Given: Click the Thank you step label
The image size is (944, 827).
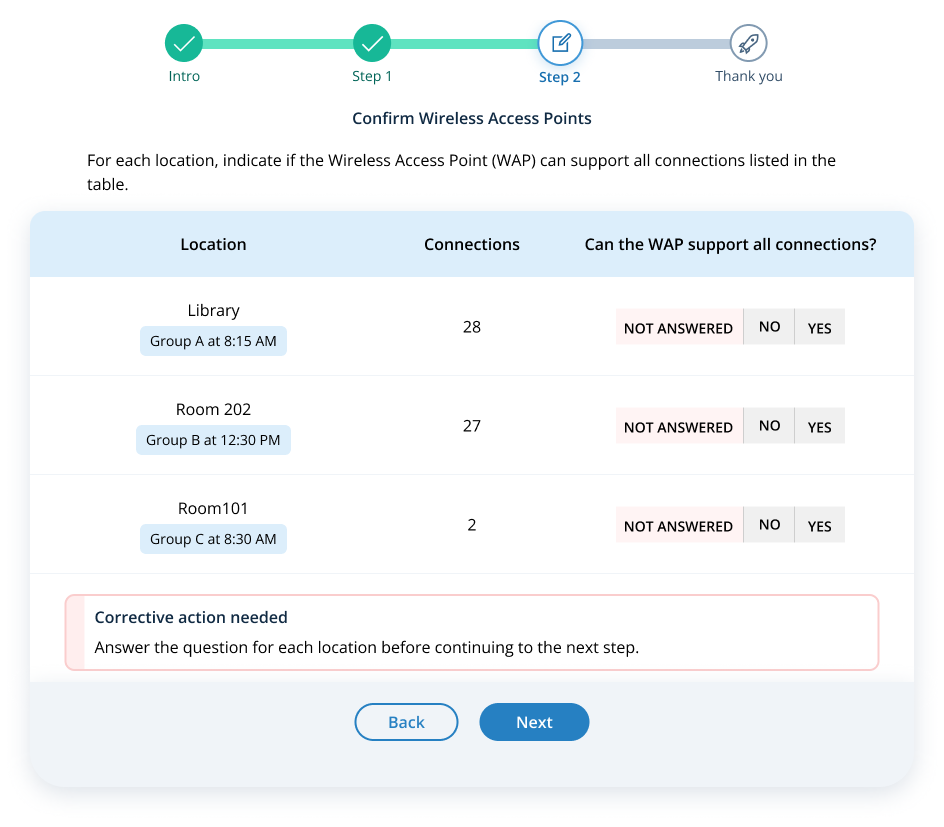Looking at the screenshot, I should (x=748, y=76).
